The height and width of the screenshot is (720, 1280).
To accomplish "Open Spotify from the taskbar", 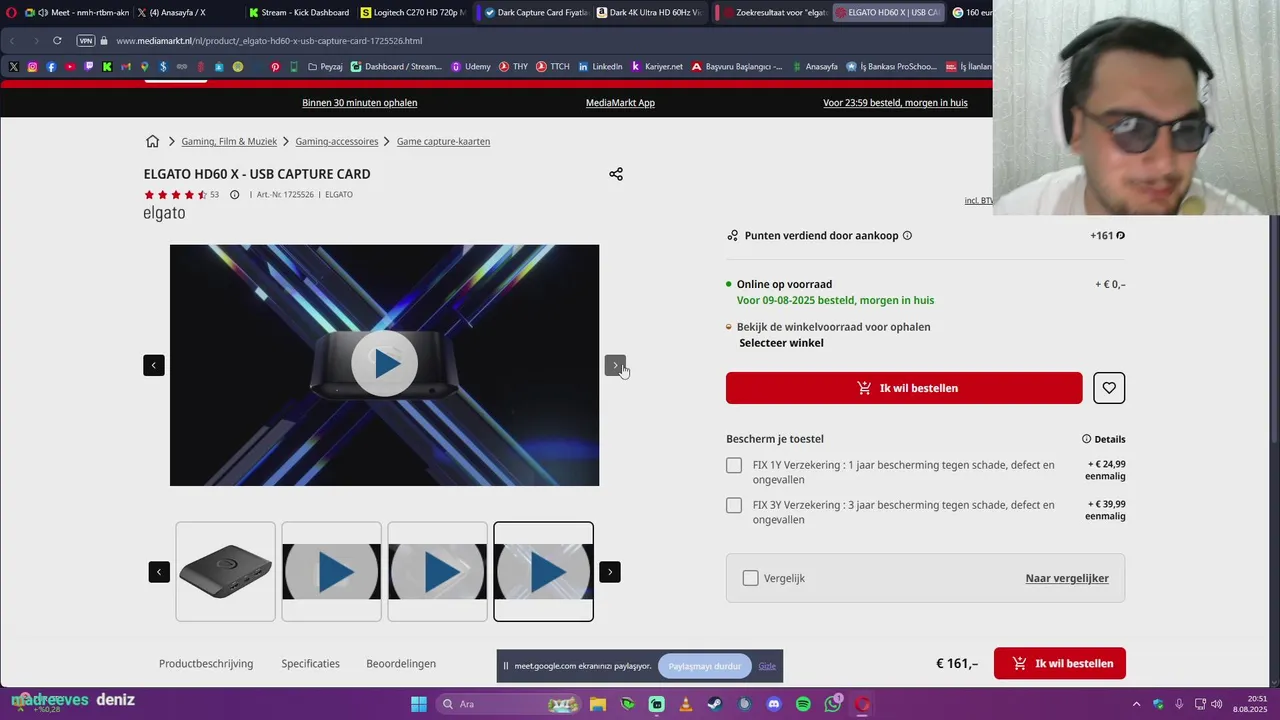I will pyautogui.click(x=803, y=704).
